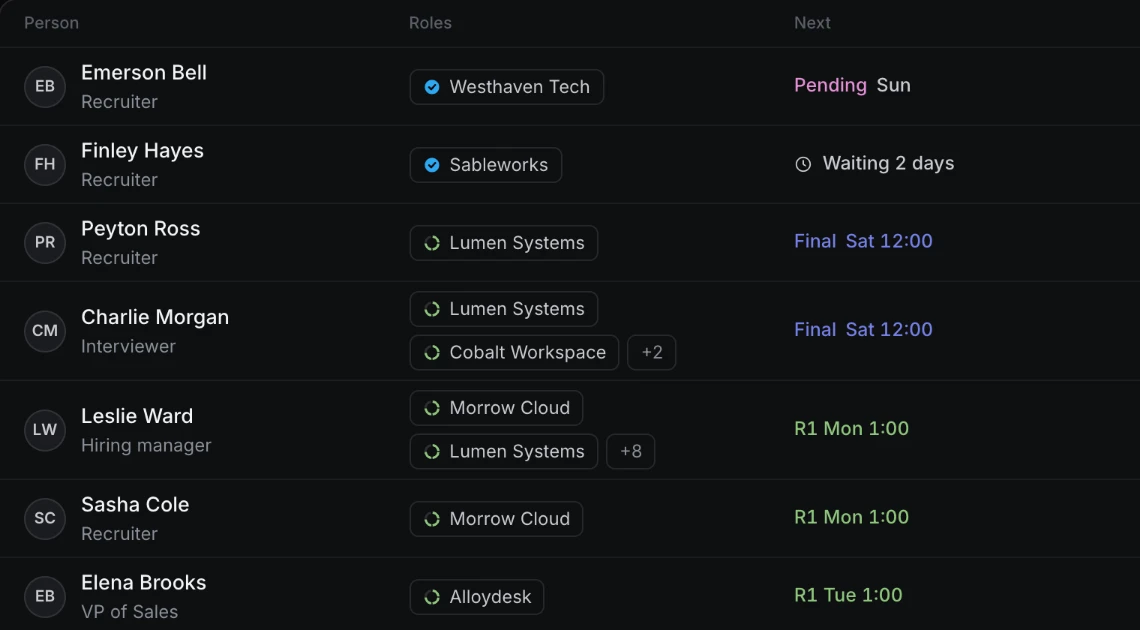The height and width of the screenshot is (630, 1140).
Task: Click Sasha Cole's R1 Mon 1:00
Action: coord(851,517)
